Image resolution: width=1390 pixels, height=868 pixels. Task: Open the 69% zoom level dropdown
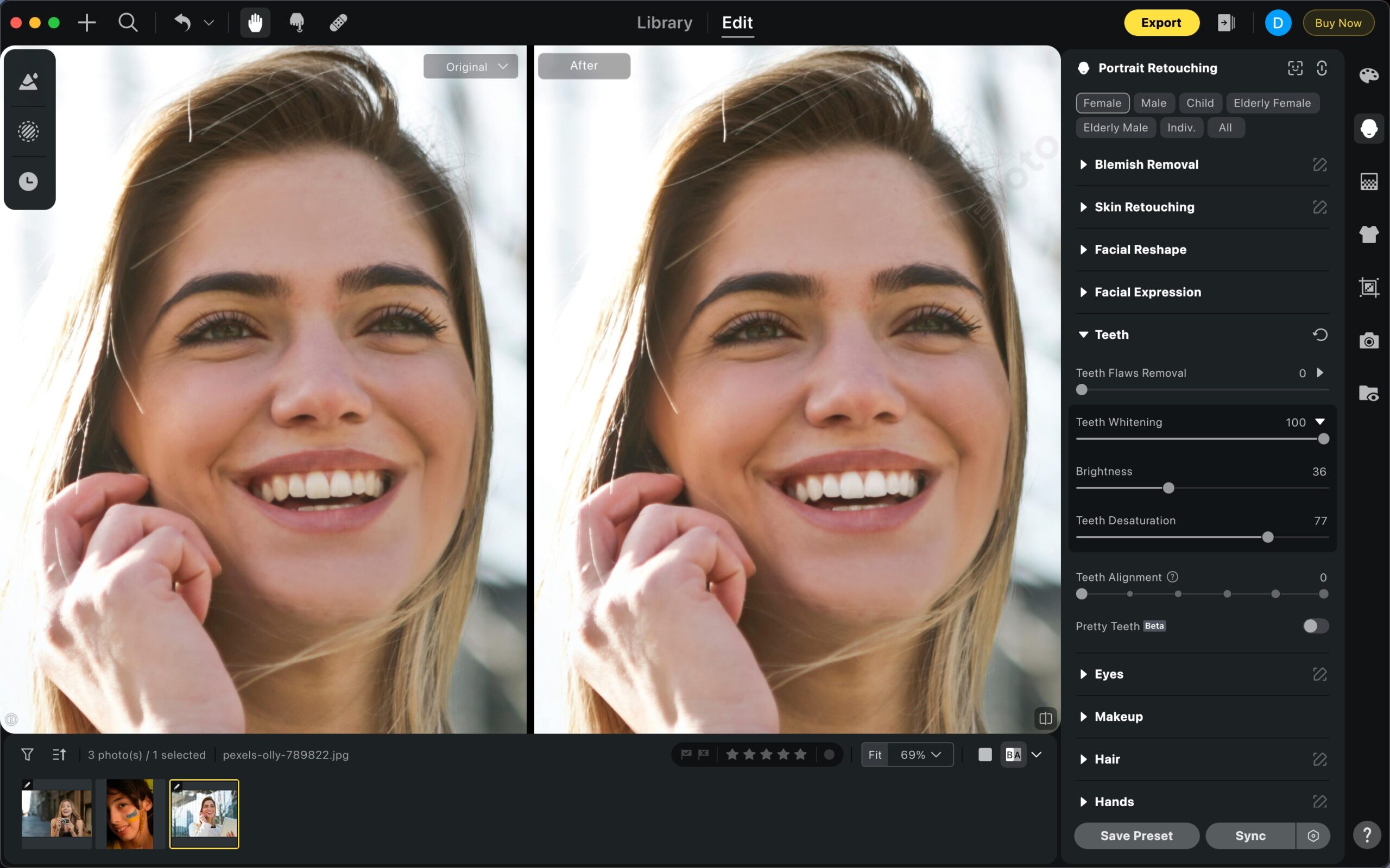920,755
